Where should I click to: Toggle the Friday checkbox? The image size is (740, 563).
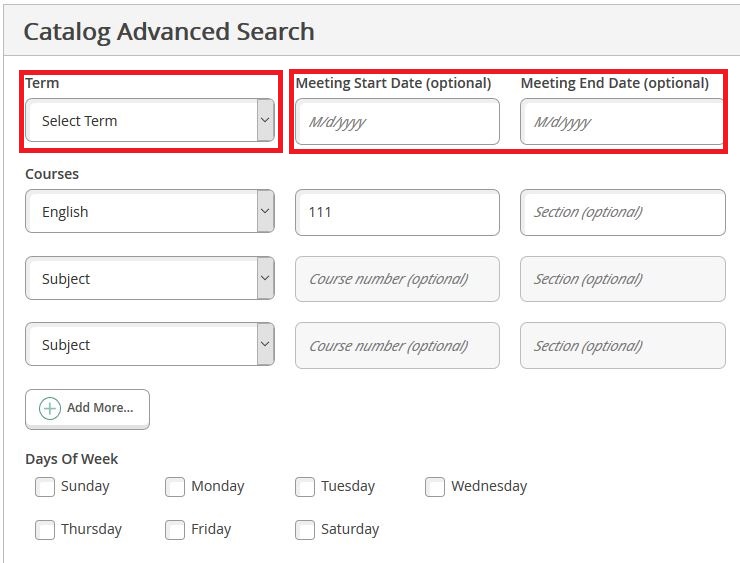(x=175, y=530)
